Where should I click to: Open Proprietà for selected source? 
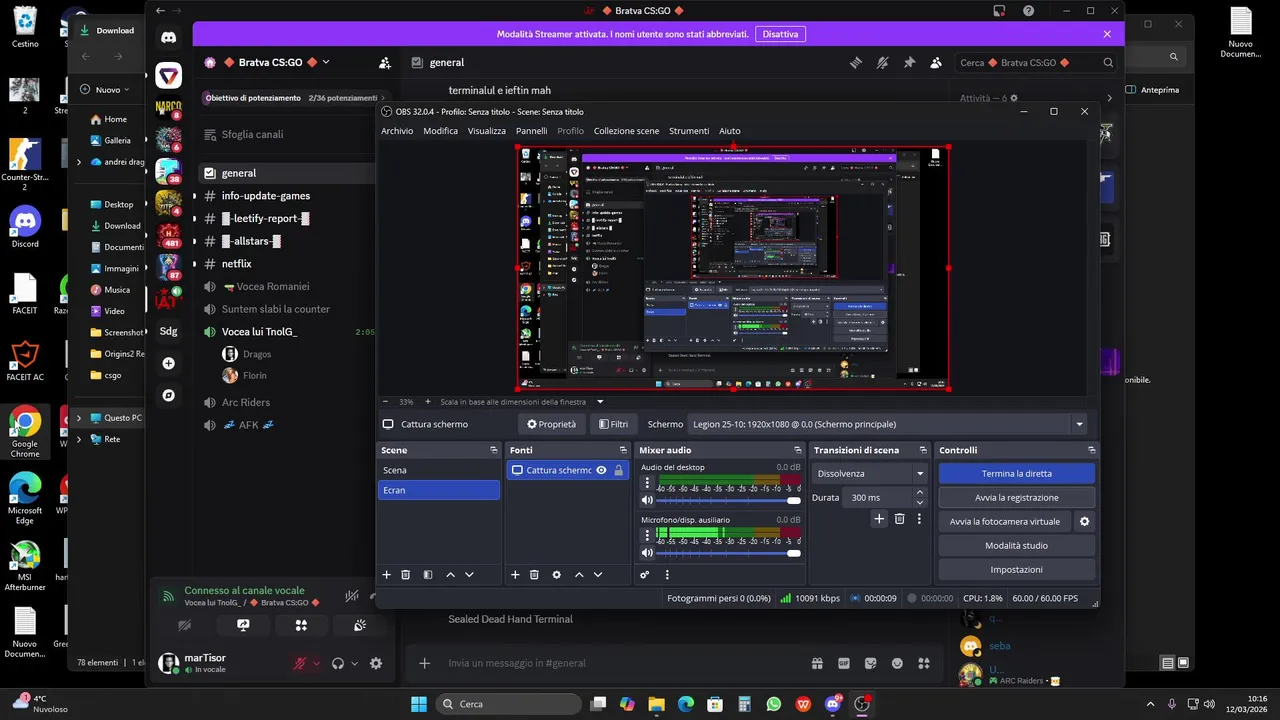click(551, 424)
